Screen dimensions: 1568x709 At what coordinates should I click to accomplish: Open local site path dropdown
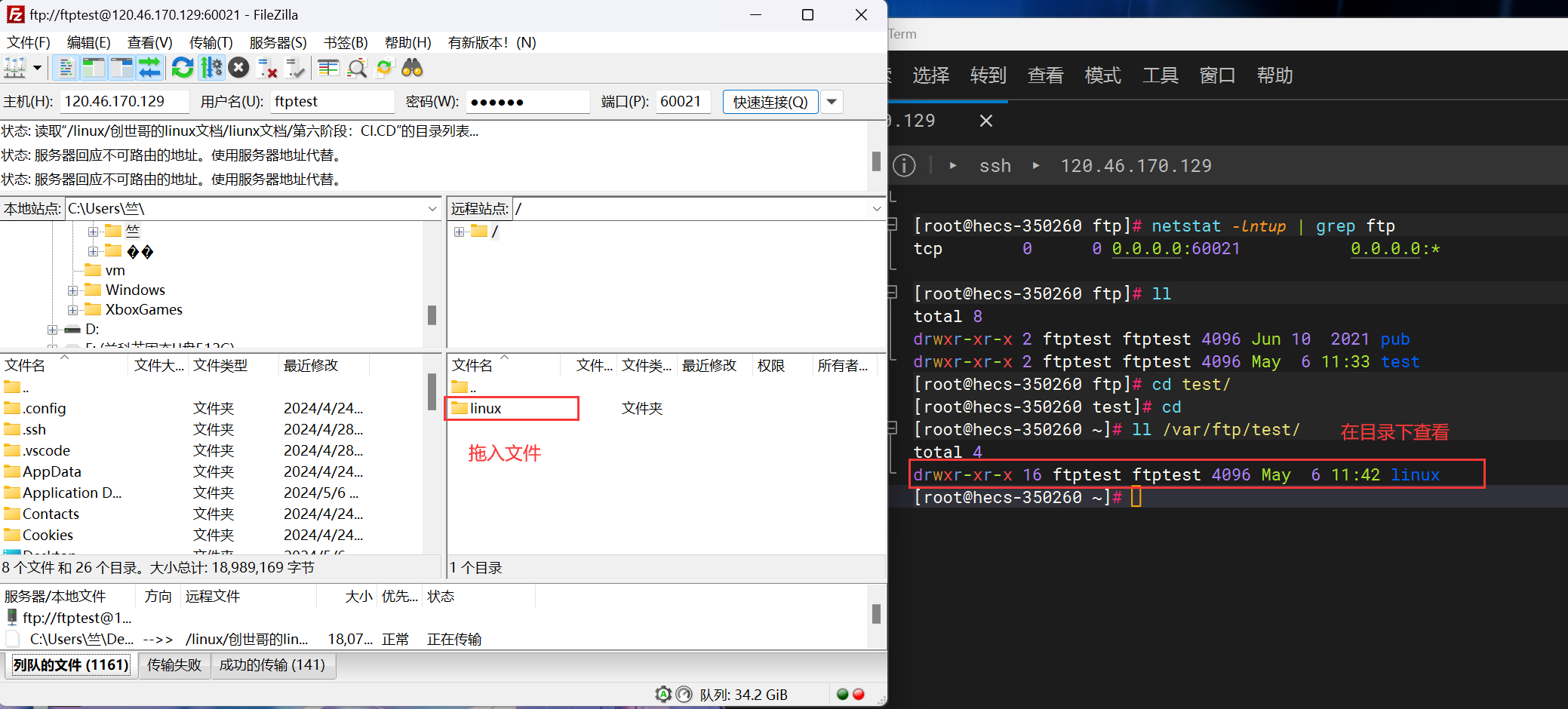click(432, 208)
